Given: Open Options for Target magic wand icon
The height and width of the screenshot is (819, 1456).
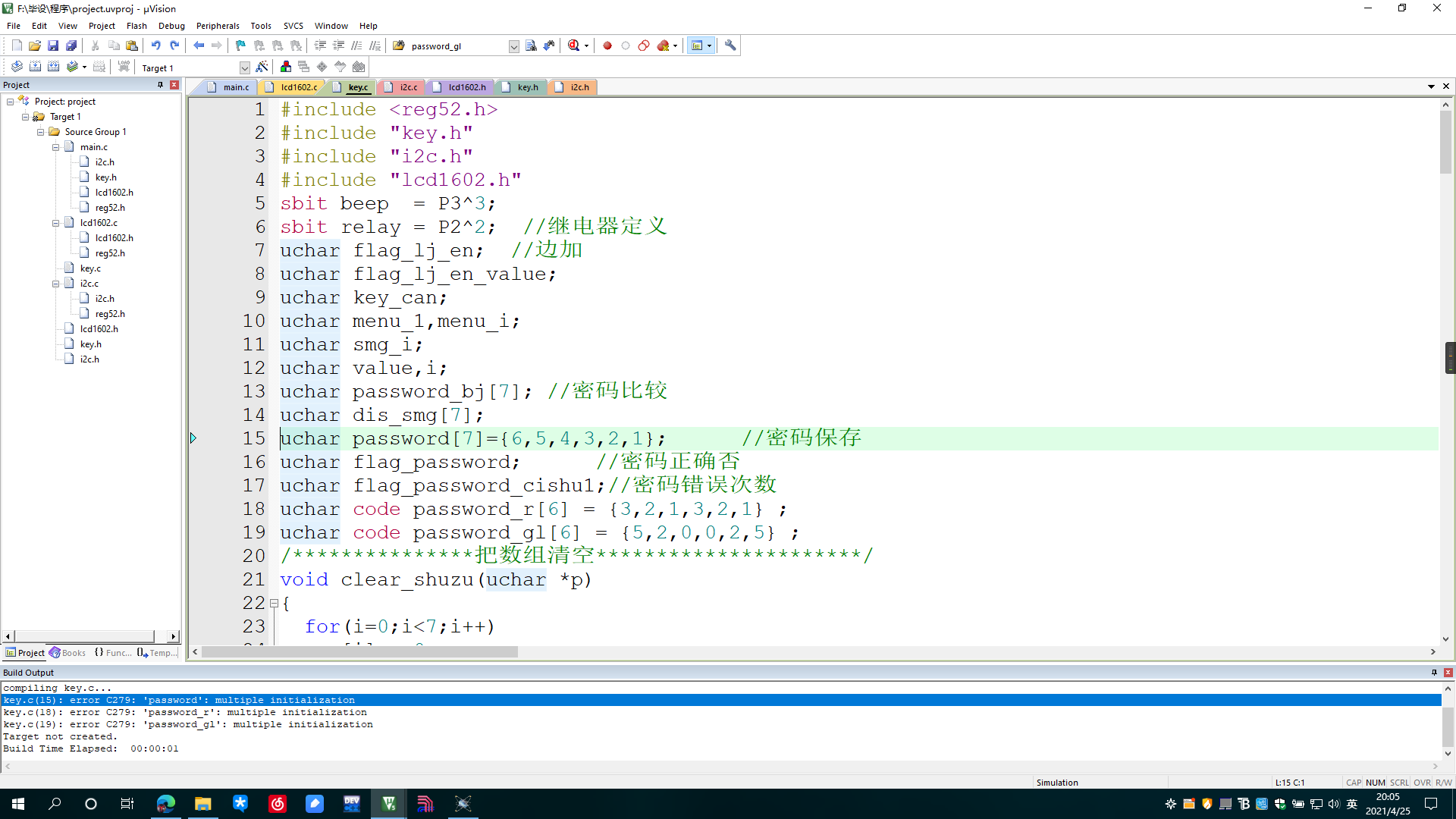Looking at the screenshot, I should 262,67.
